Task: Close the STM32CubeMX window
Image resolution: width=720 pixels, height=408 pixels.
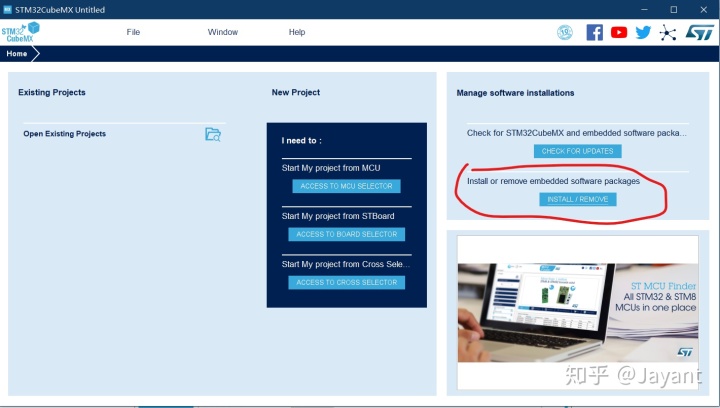Action: [x=703, y=9]
